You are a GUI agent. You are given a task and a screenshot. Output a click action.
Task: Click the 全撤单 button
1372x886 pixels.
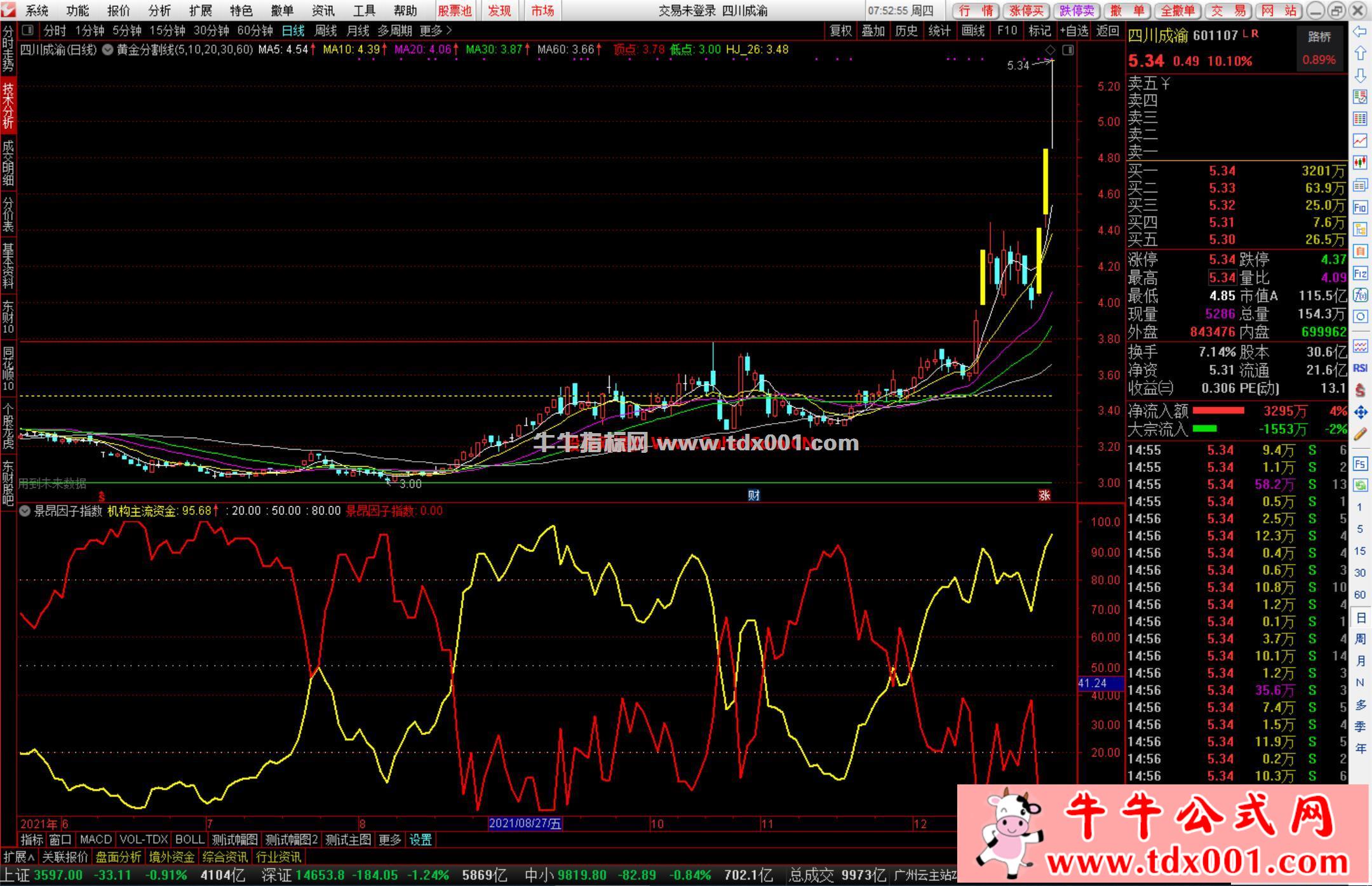click(1178, 11)
